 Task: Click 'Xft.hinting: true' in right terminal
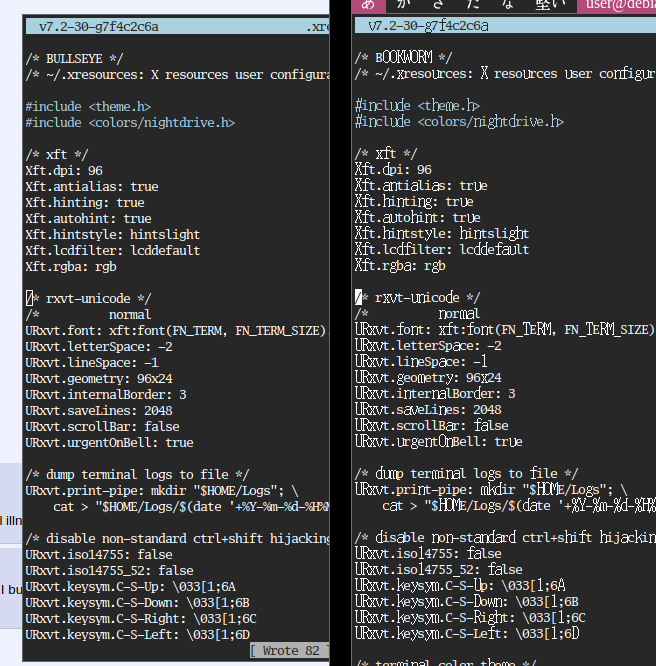(x=414, y=201)
